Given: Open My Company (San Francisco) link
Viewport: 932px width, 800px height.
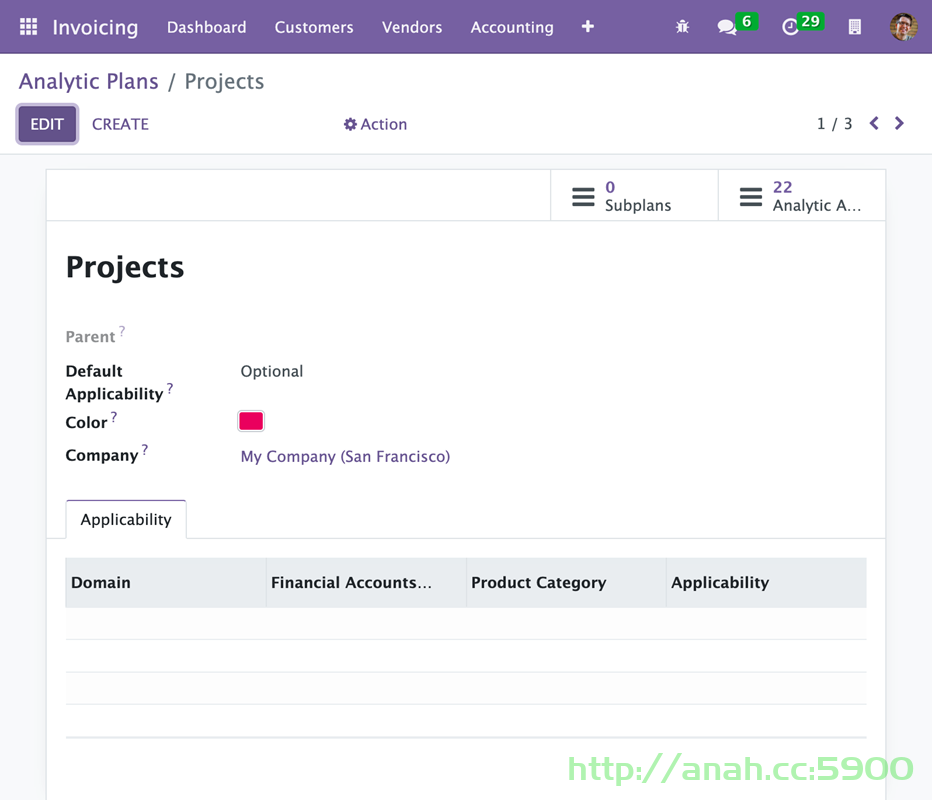Looking at the screenshot, I should point(345,456).
